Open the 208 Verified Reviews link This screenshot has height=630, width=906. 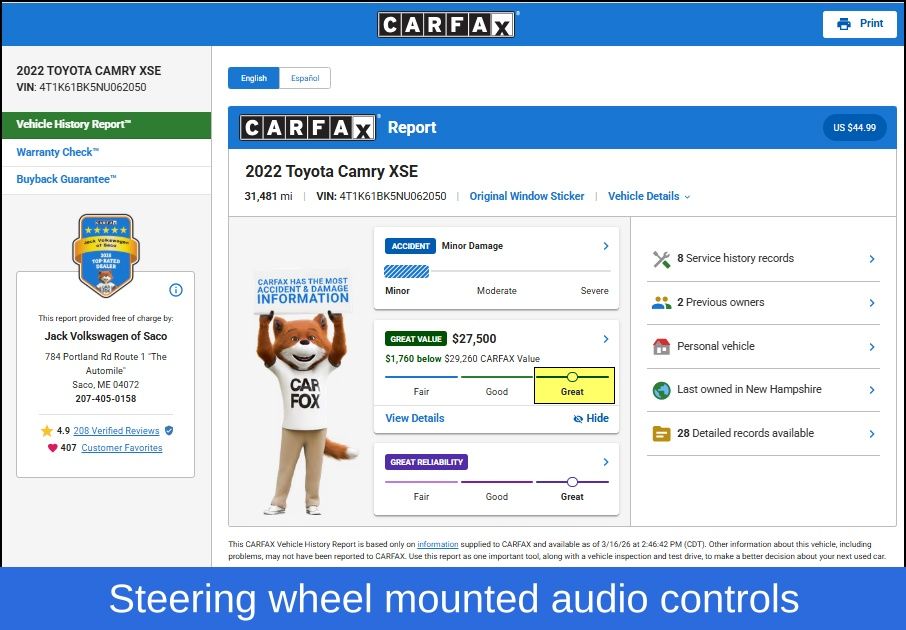(x=116, y=431)
